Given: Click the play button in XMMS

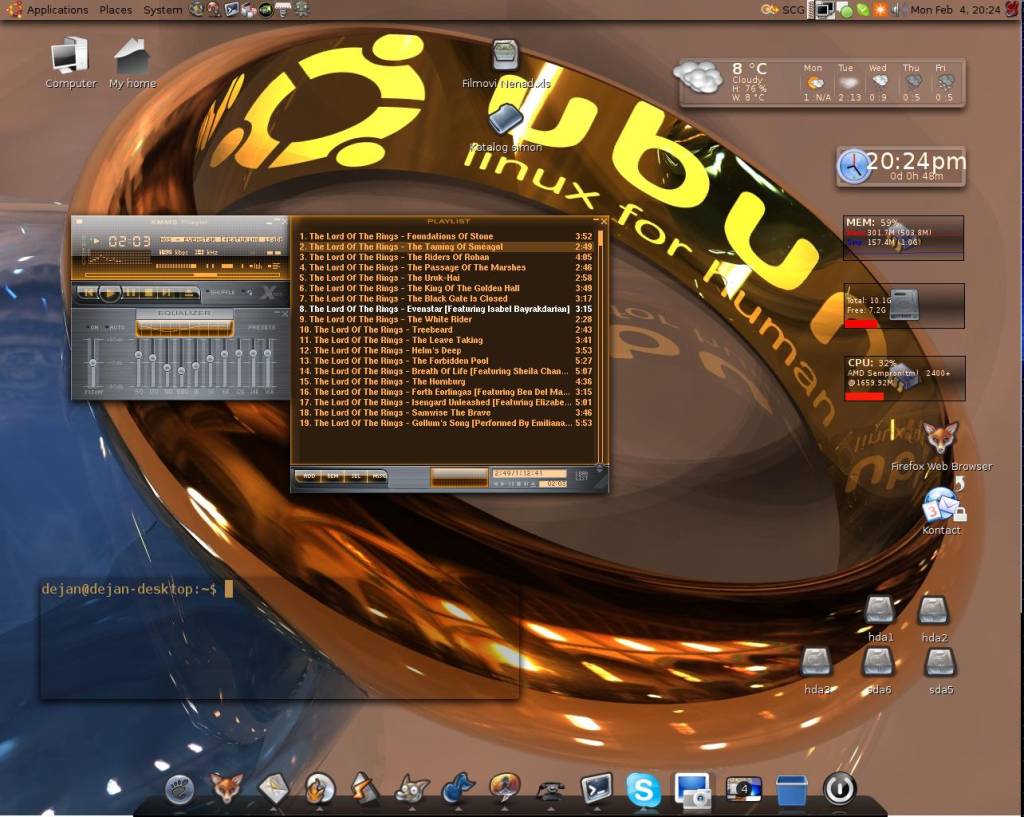Looking at the screenshot, I should click(x=110, y=292).
